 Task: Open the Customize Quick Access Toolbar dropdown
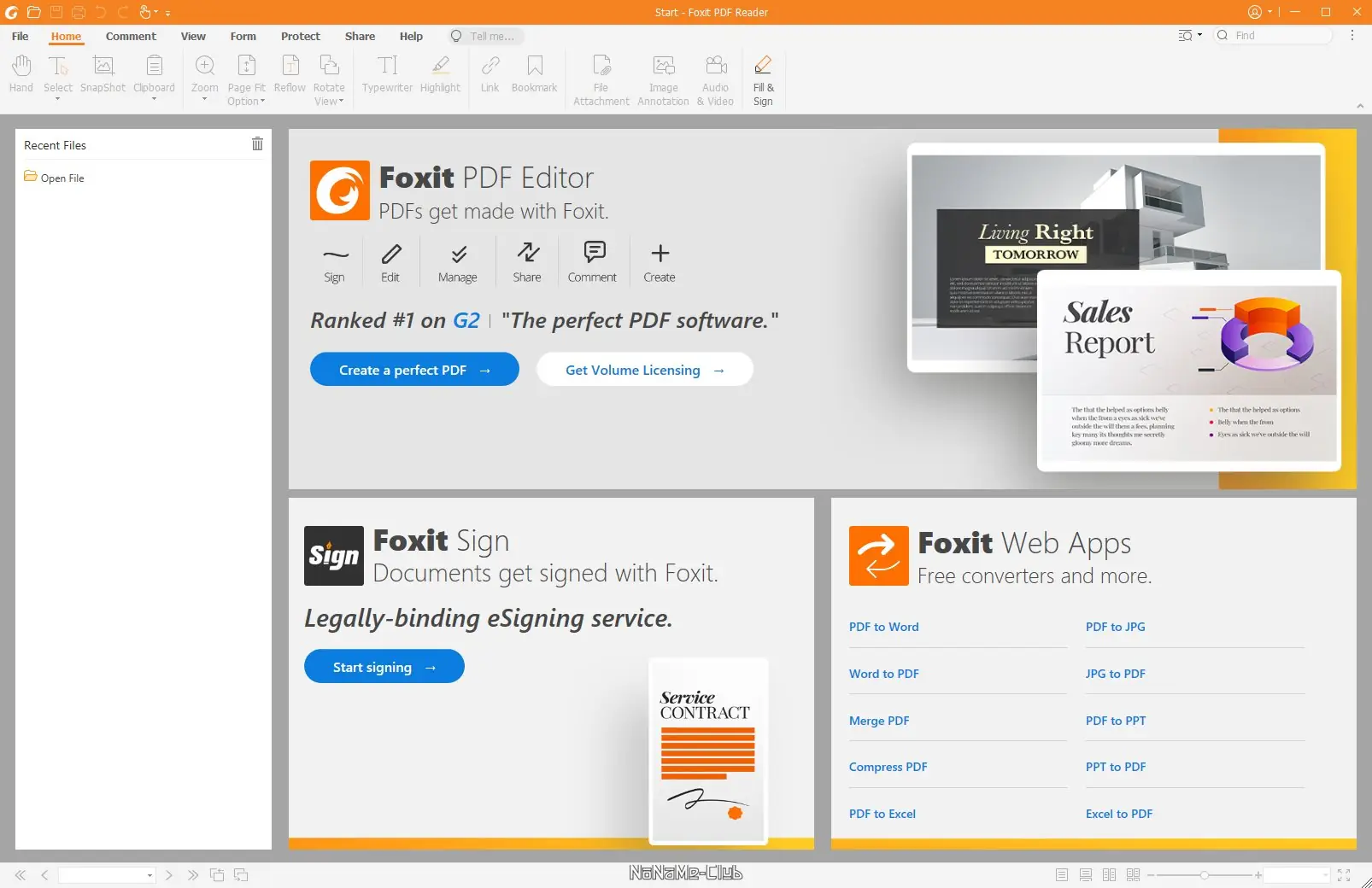[167, 13]
